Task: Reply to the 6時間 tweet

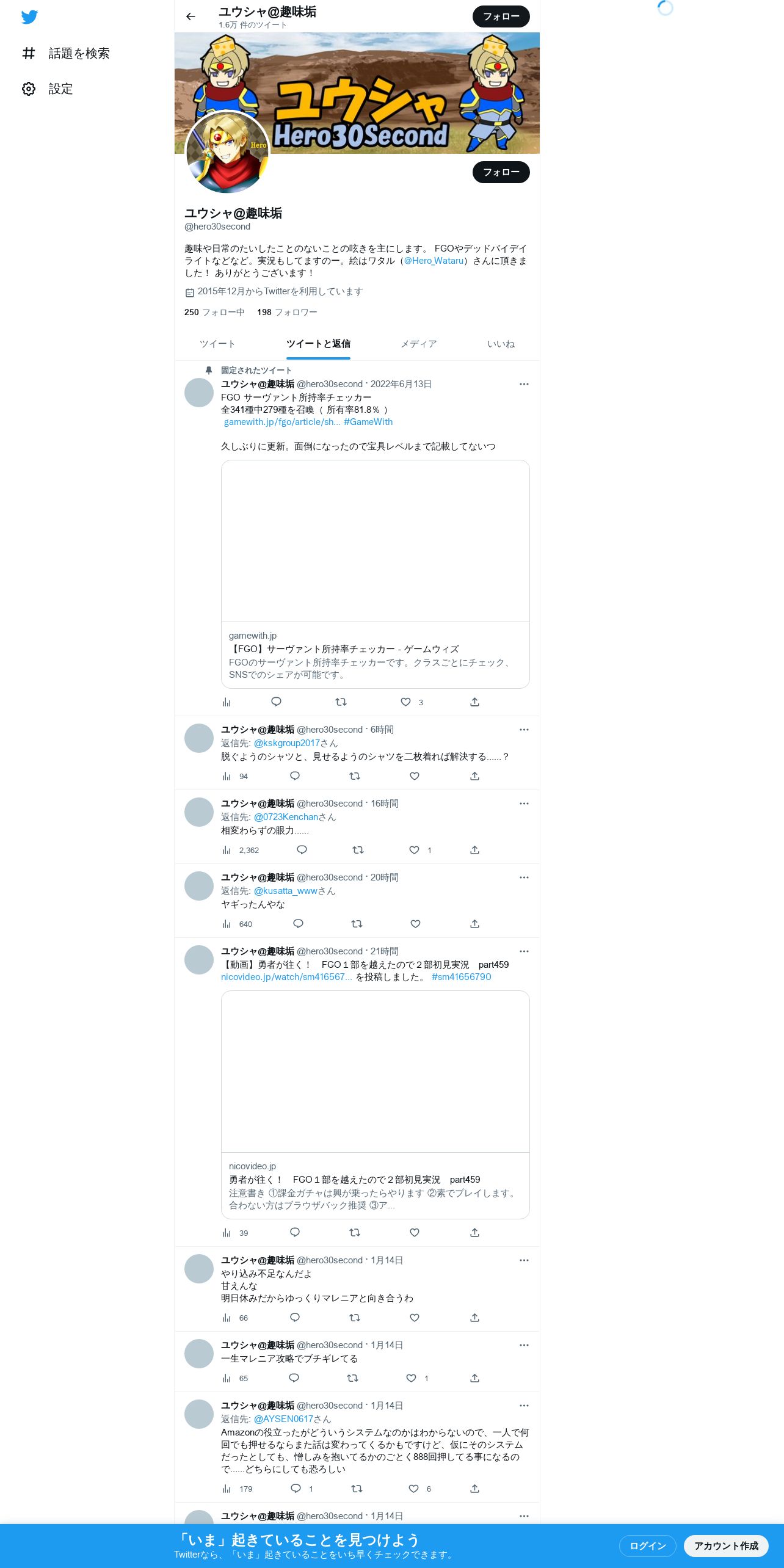Action: pos(295,776)
